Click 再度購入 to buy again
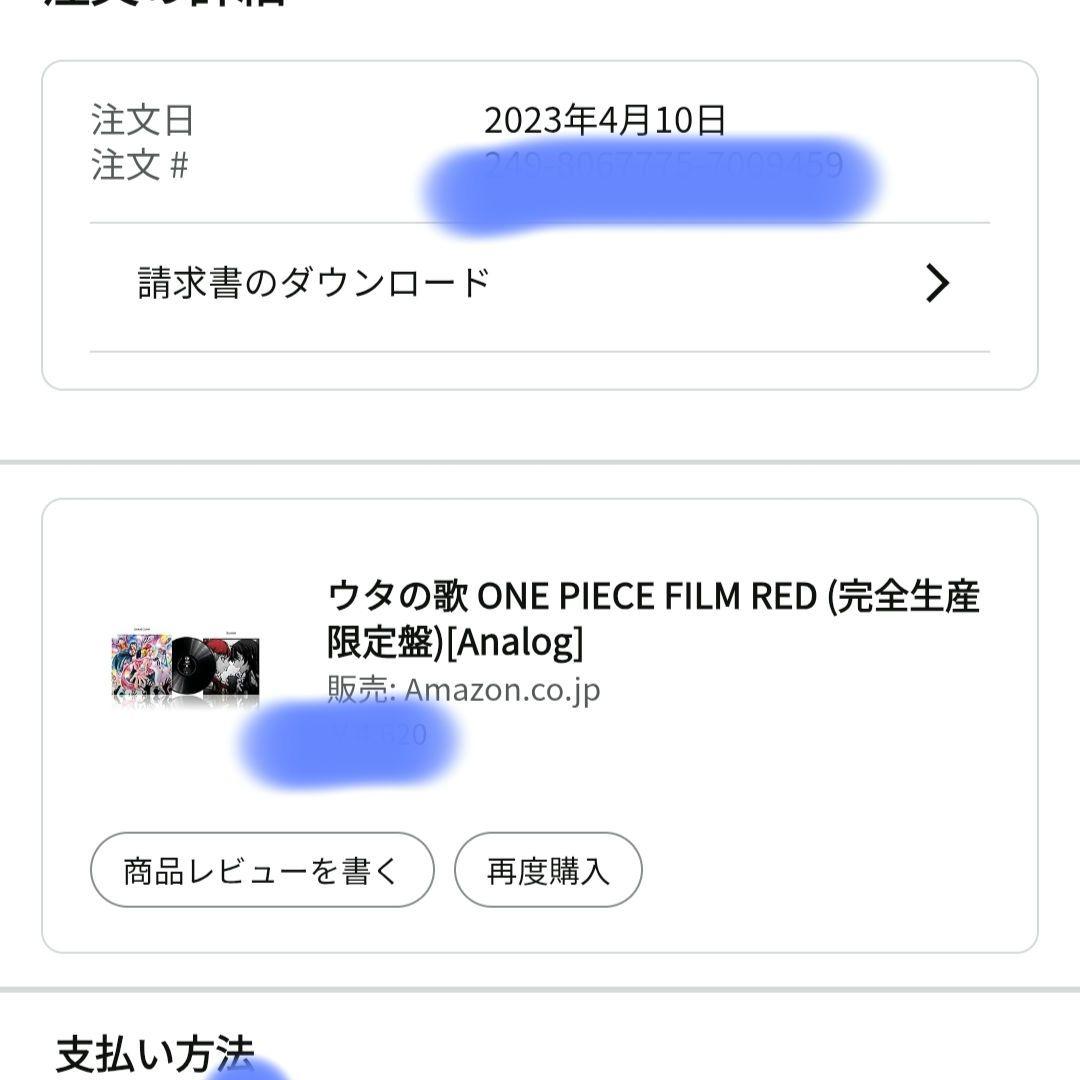The height and width of the screenshot is (1080, 1080). pos(546,870)
